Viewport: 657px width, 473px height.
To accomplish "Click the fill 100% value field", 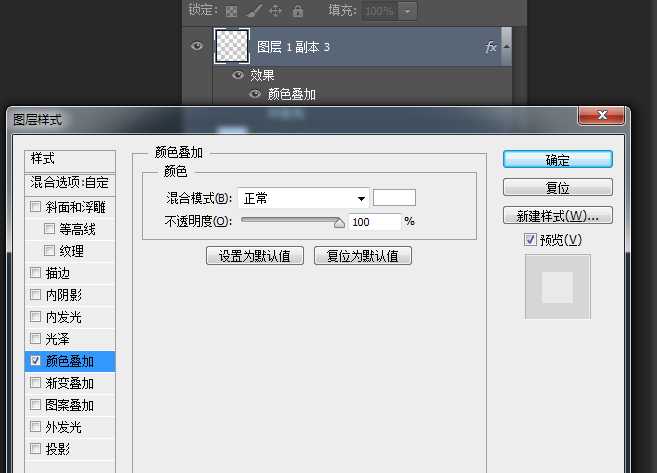I will click(x=380, y=11).
